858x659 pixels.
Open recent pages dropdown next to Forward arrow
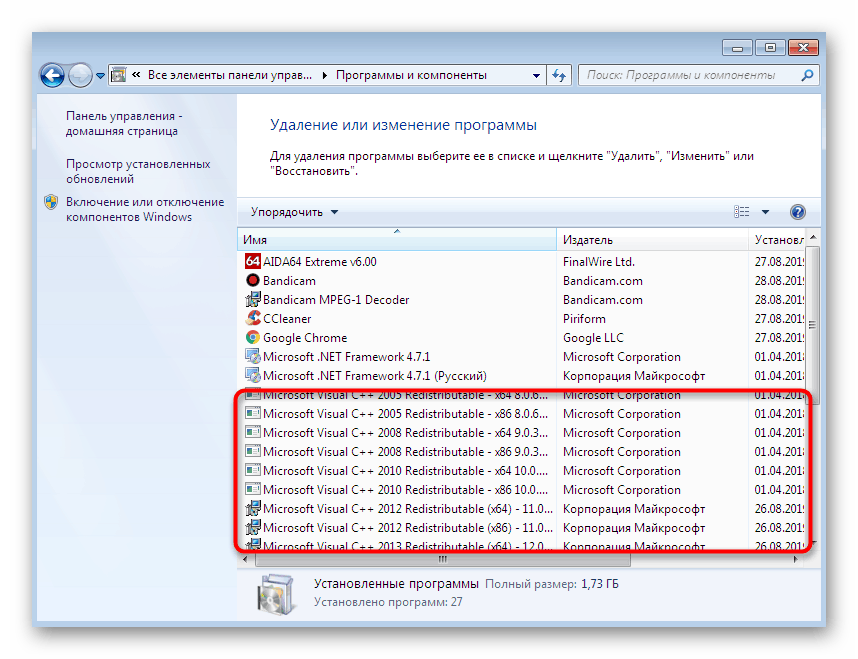click(x=100, y=76)
